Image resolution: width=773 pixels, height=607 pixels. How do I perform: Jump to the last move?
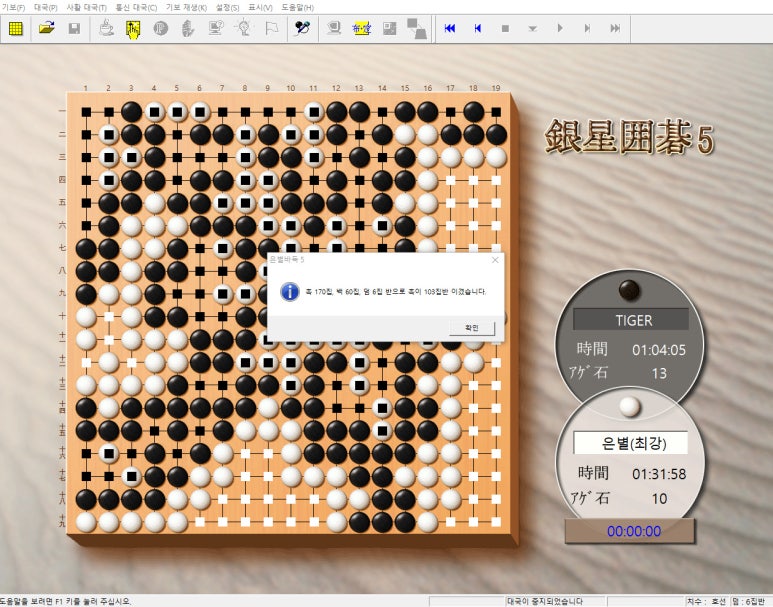(615, 29)
